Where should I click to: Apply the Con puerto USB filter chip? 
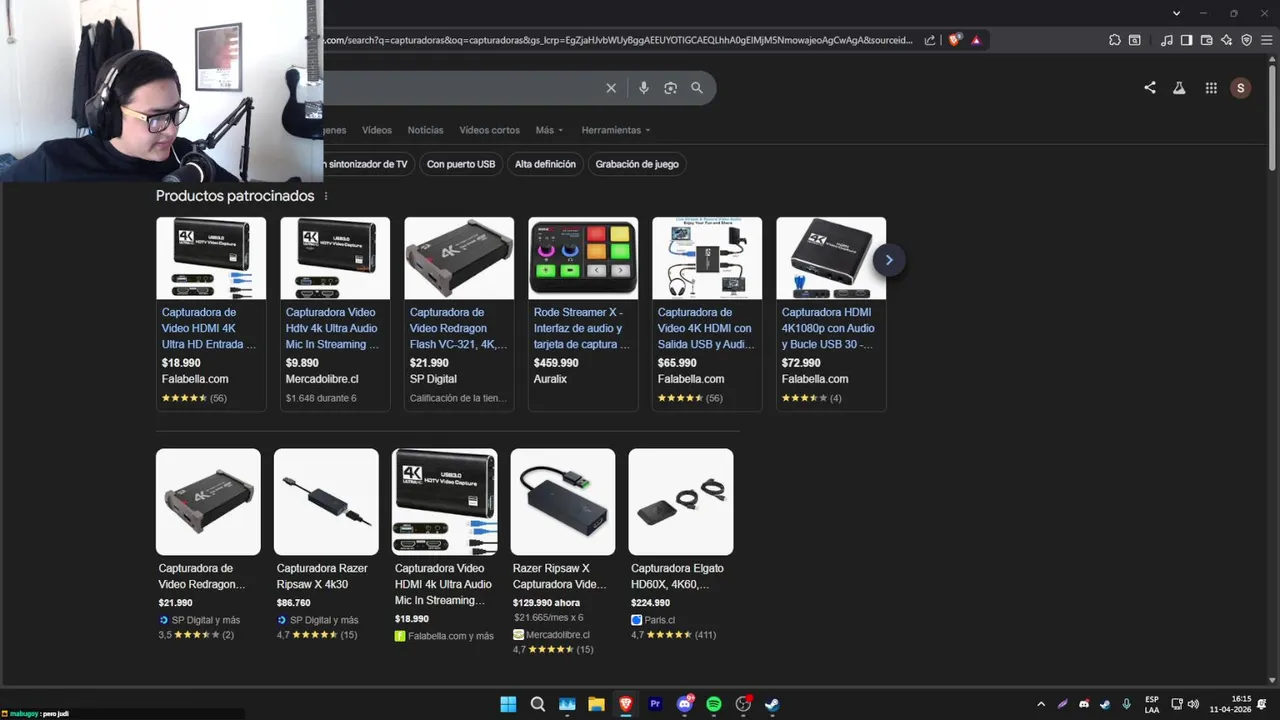pos(461,164)
